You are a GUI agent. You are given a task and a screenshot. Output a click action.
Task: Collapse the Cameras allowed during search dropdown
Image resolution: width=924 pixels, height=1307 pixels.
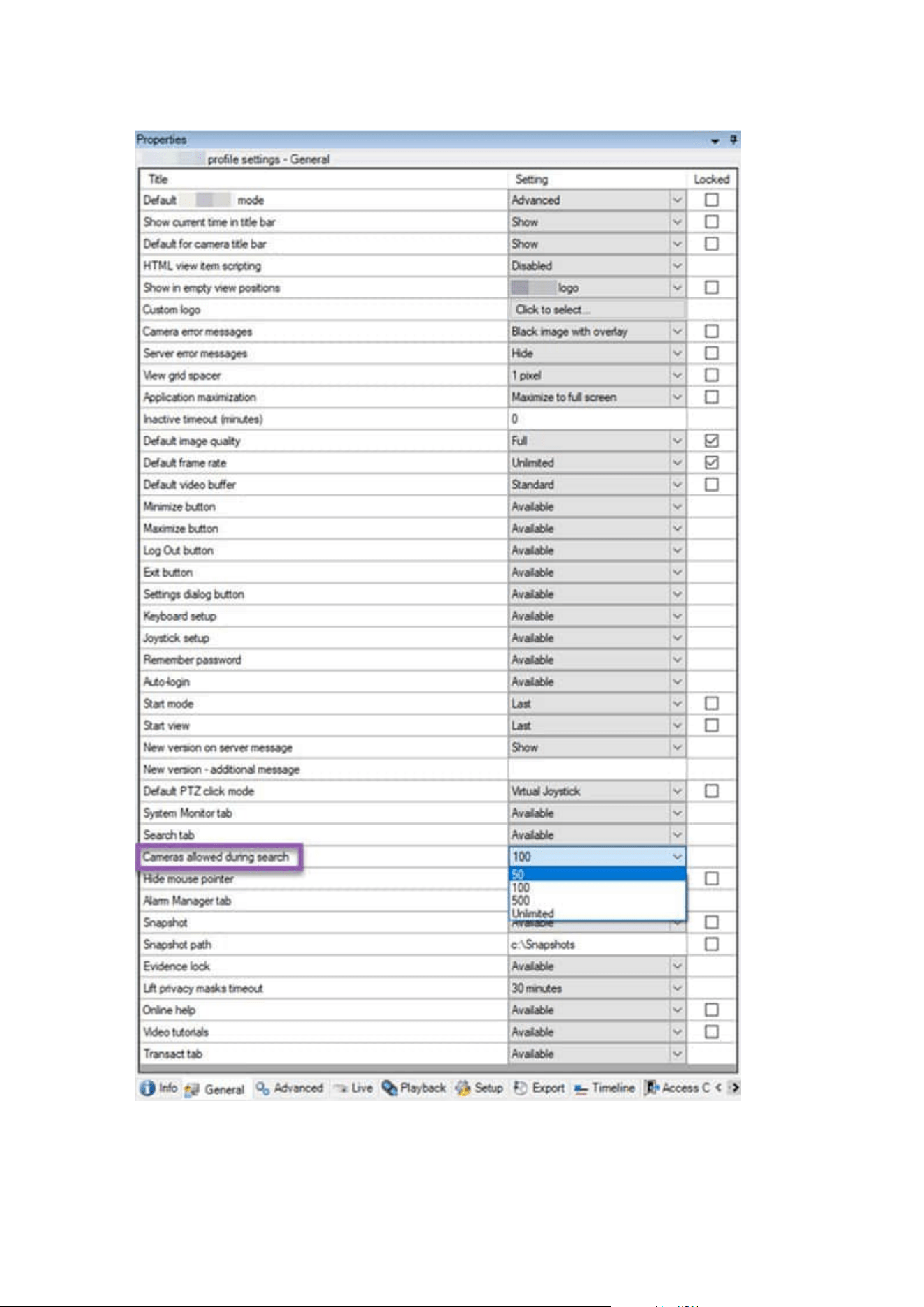tap(677, 857)
